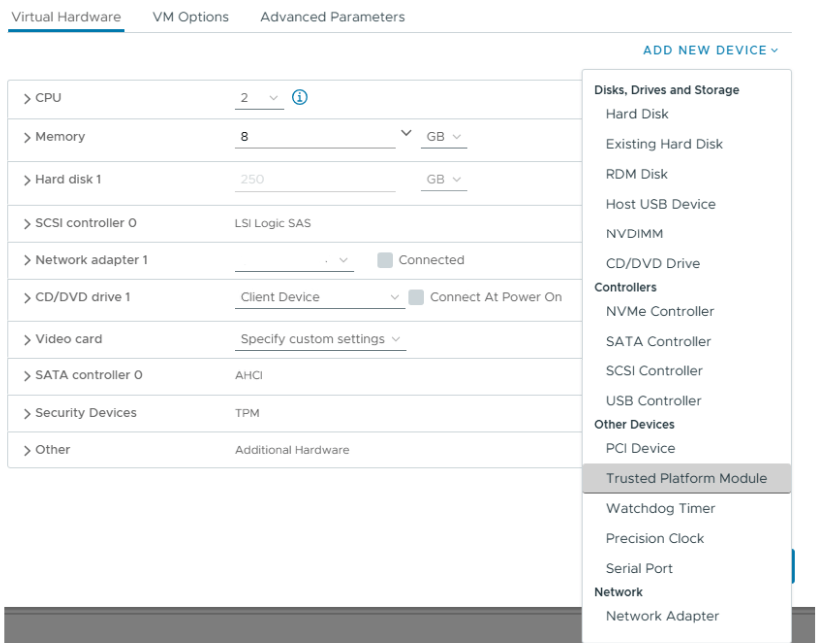The width and height of the screenshot is (816, 643).
Task: Select NVMe Controller menu entry
Action: 660,312
